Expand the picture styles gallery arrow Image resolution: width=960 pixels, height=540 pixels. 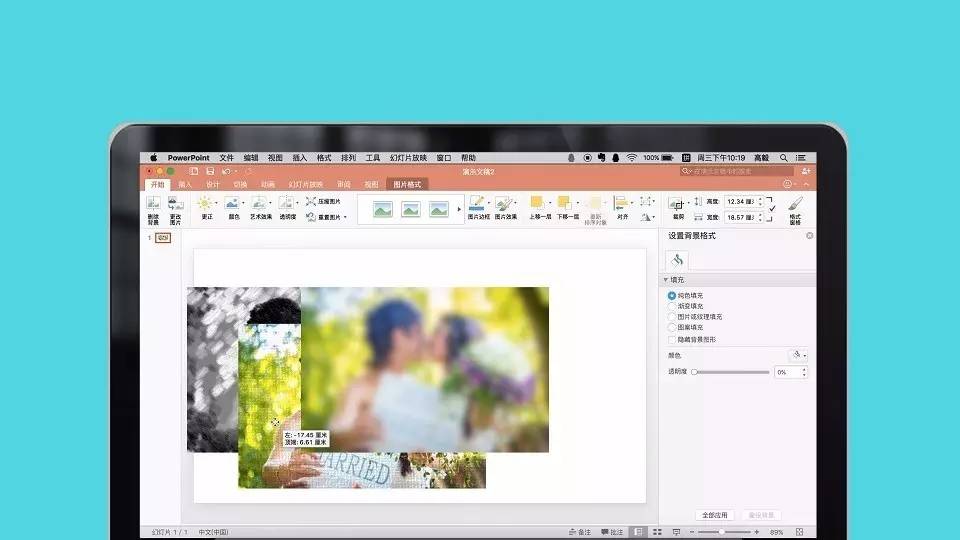[459, 209]
